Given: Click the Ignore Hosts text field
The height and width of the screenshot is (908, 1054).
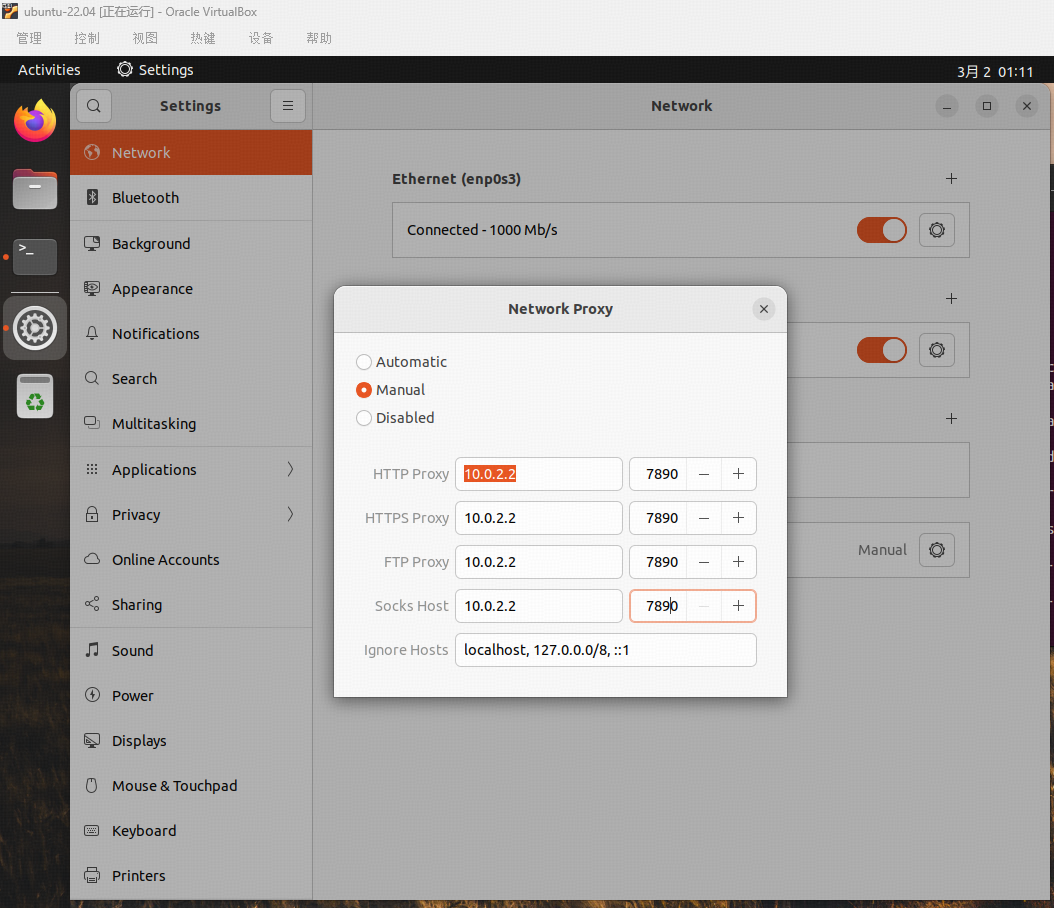Looking at the screenshot, I should (605, 650).
